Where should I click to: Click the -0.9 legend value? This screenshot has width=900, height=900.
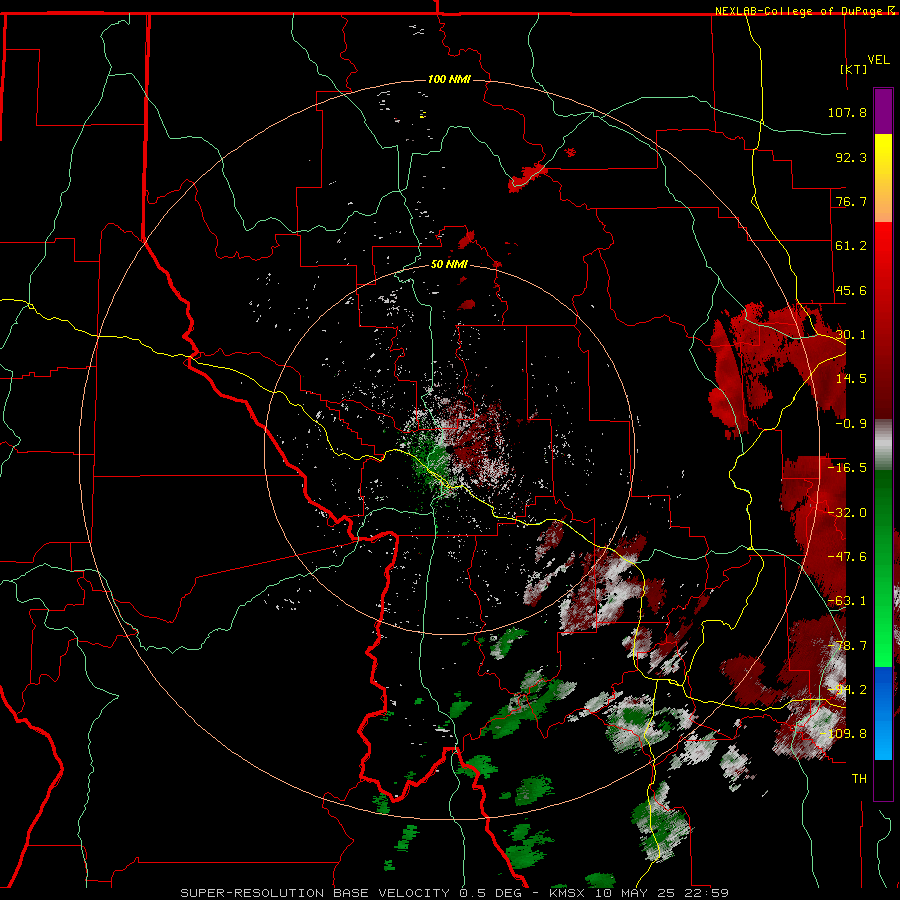pos(851,424)
